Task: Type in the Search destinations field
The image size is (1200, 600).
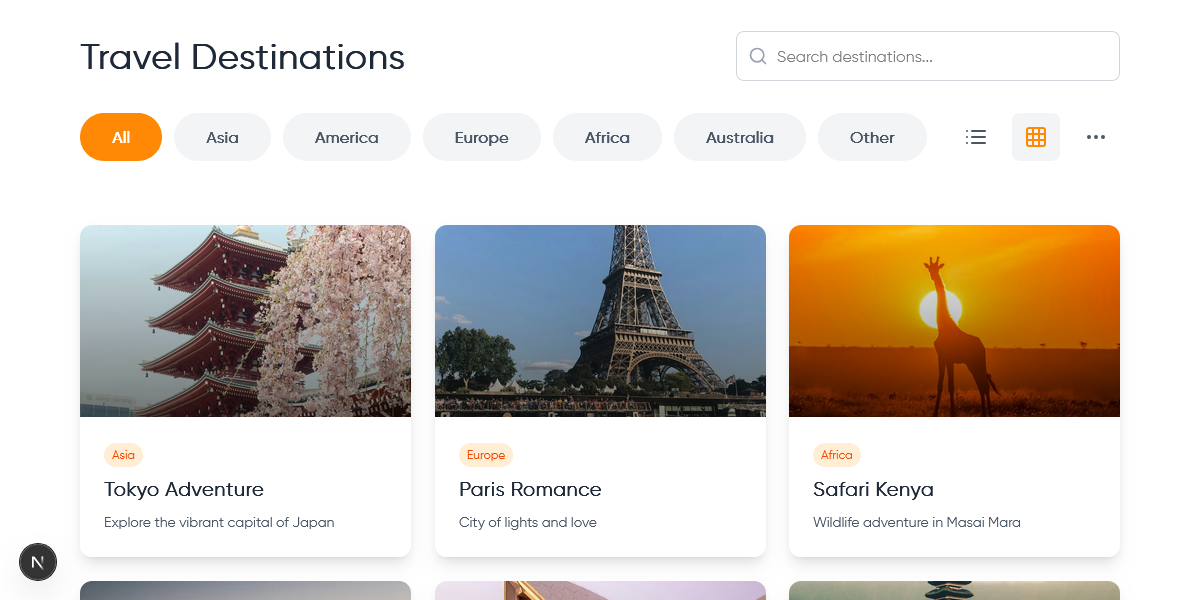Action: pos(940,56)
